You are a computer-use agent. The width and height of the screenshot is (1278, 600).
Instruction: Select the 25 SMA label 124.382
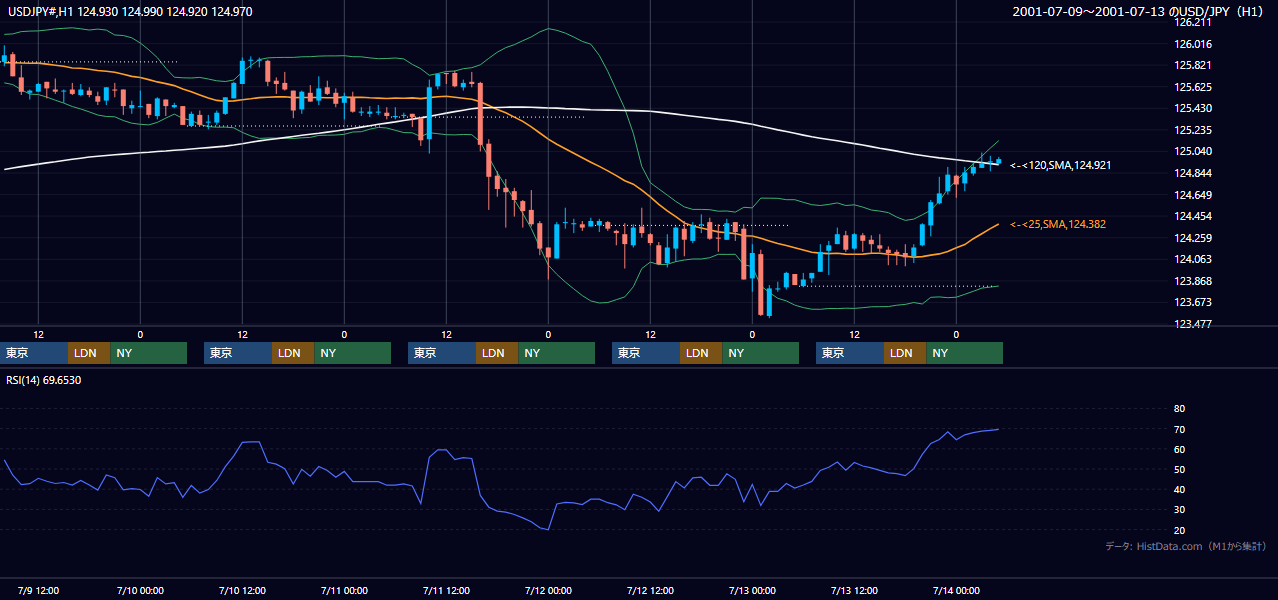click(x=1060, y=224)
